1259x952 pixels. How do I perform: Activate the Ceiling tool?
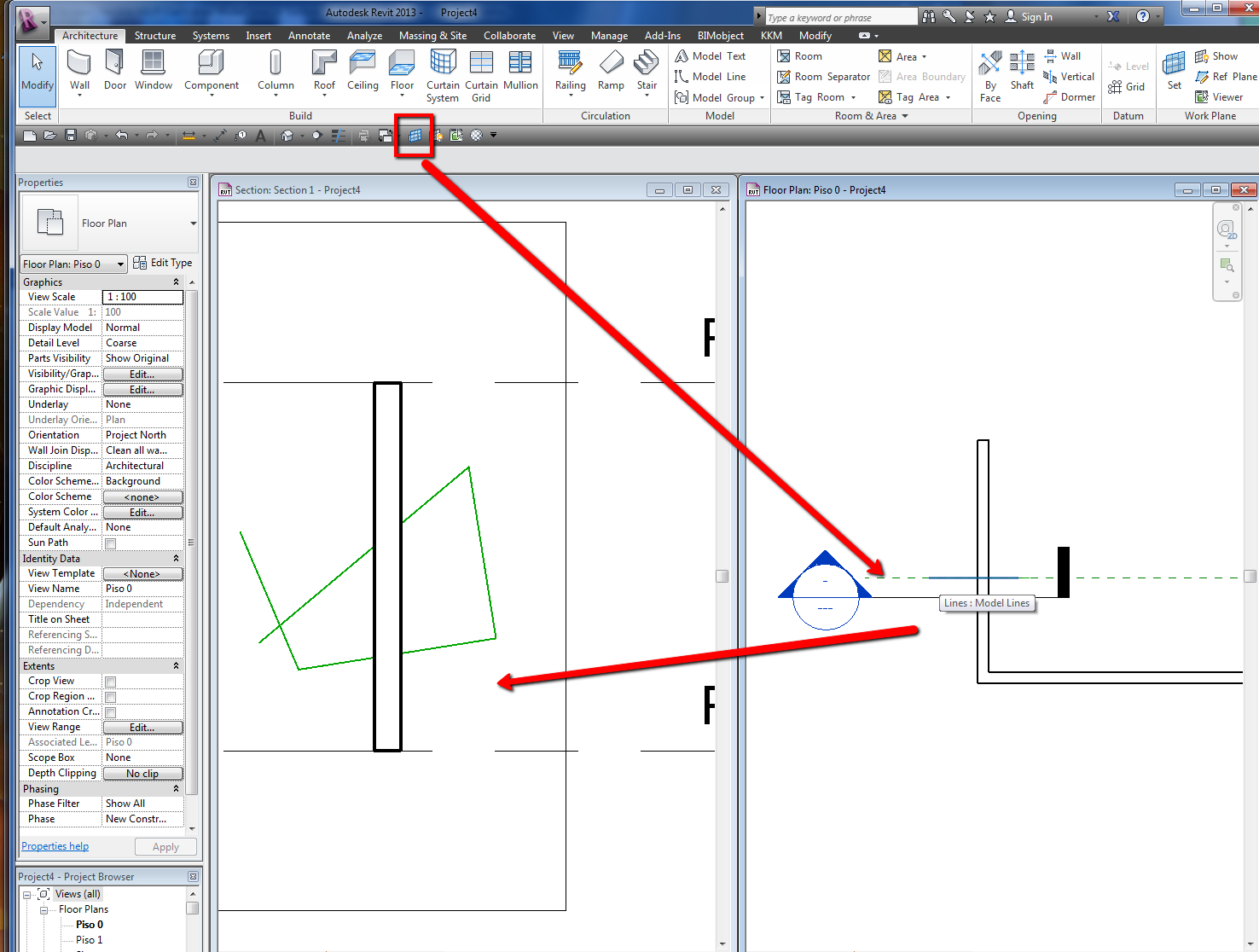pyautogui.click(x=363, y=70)
